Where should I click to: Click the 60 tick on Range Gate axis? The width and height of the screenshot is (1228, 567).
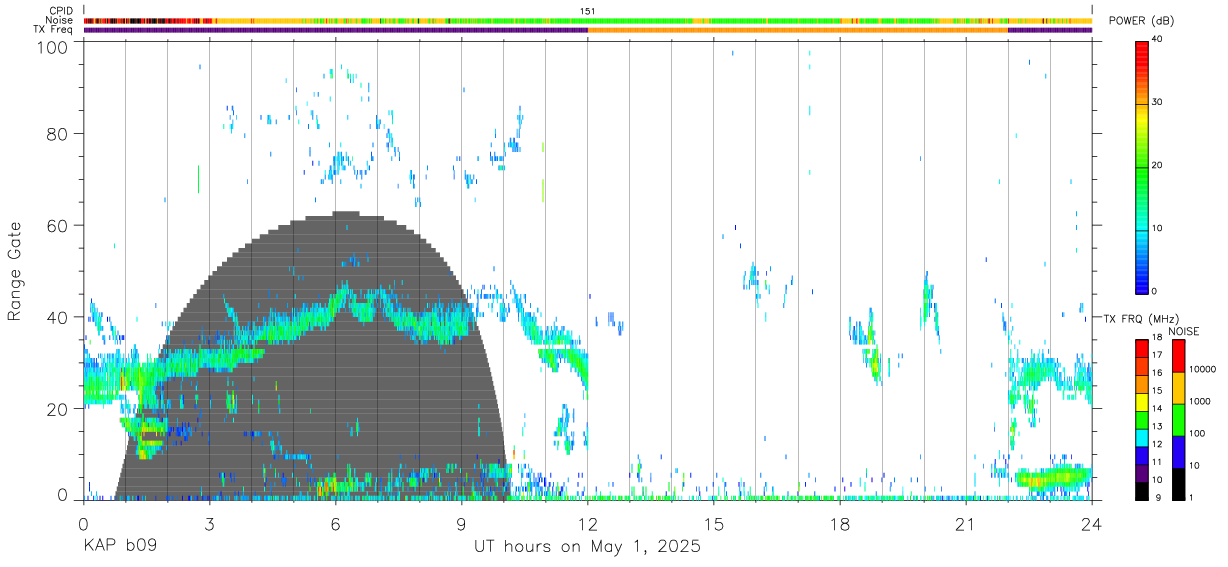(58, 225)
